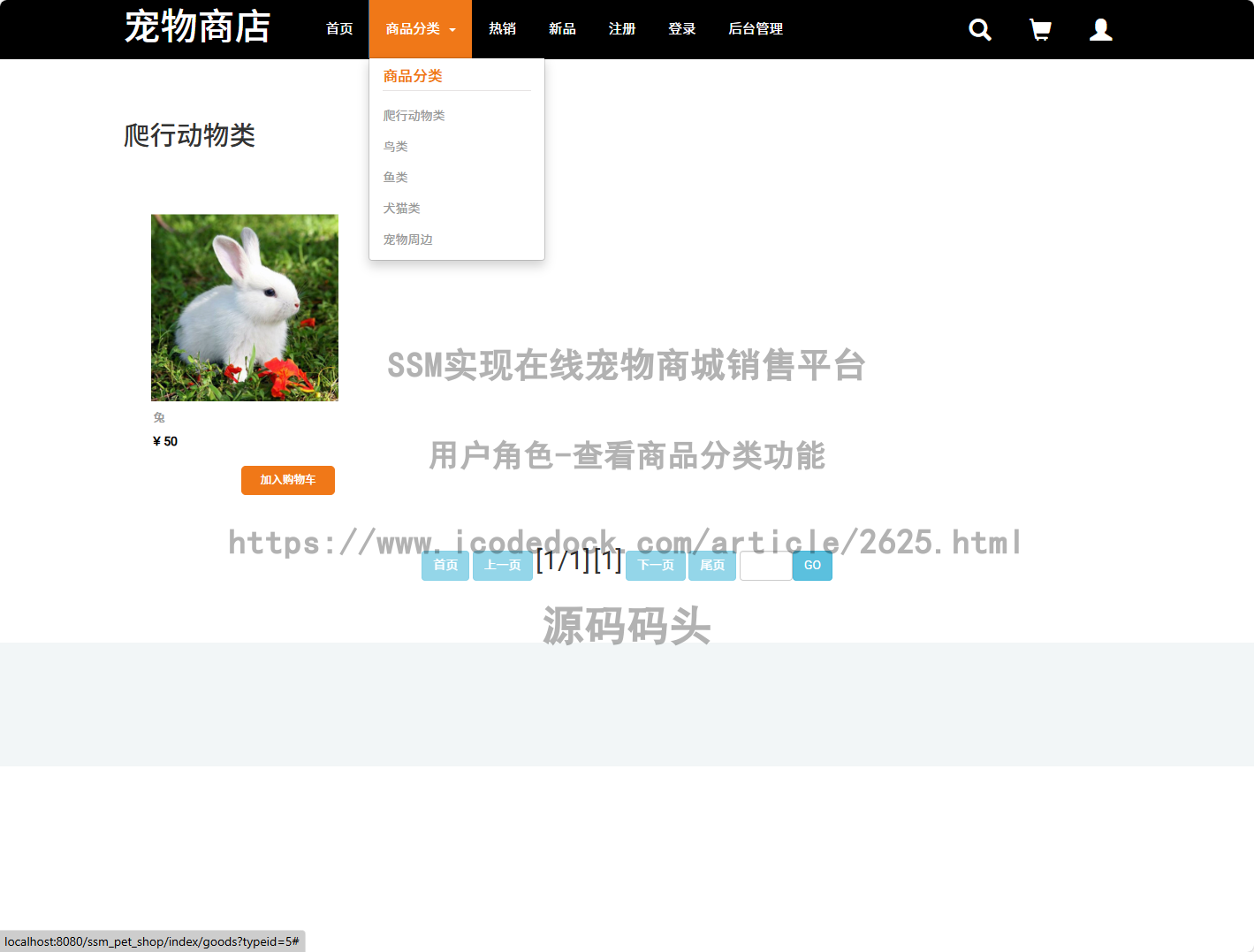
Task: Click the user account icon
Action: (1100, 29)
